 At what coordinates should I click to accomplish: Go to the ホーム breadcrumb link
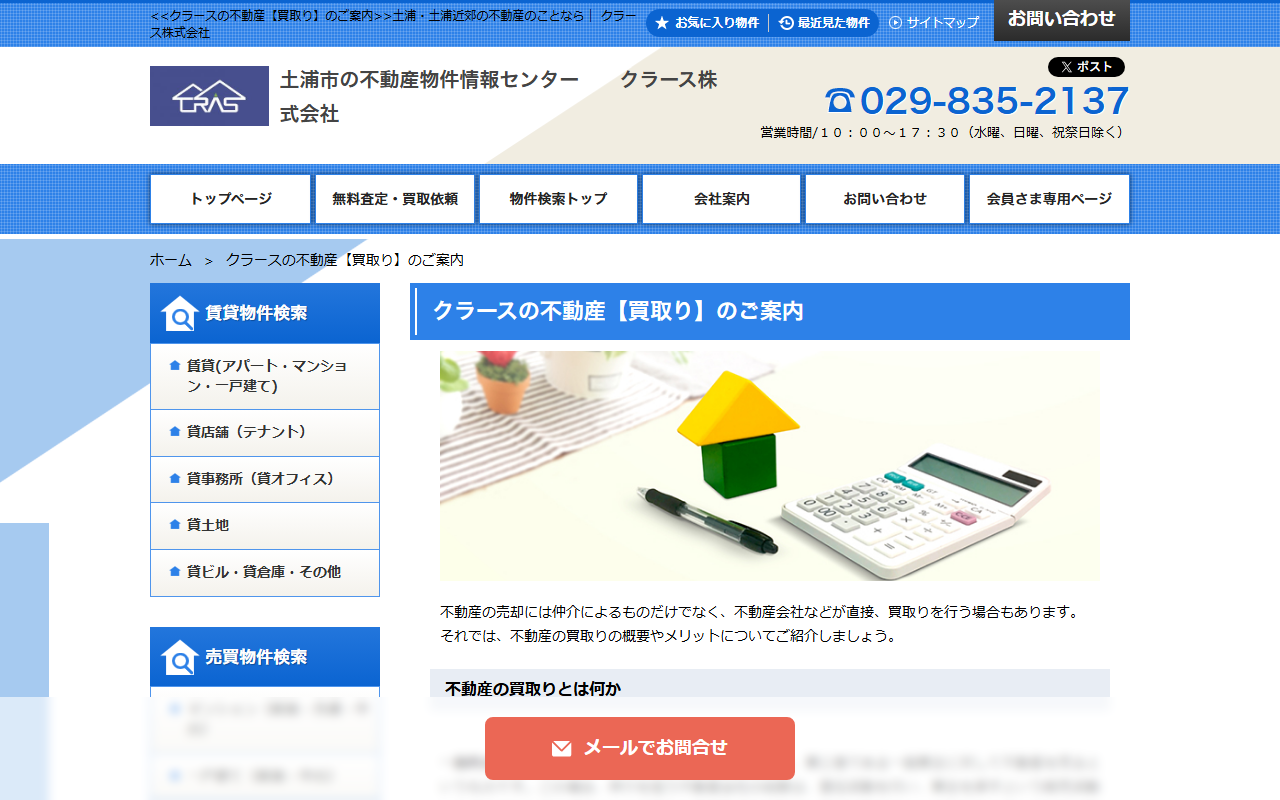click(x=171, y=260)
